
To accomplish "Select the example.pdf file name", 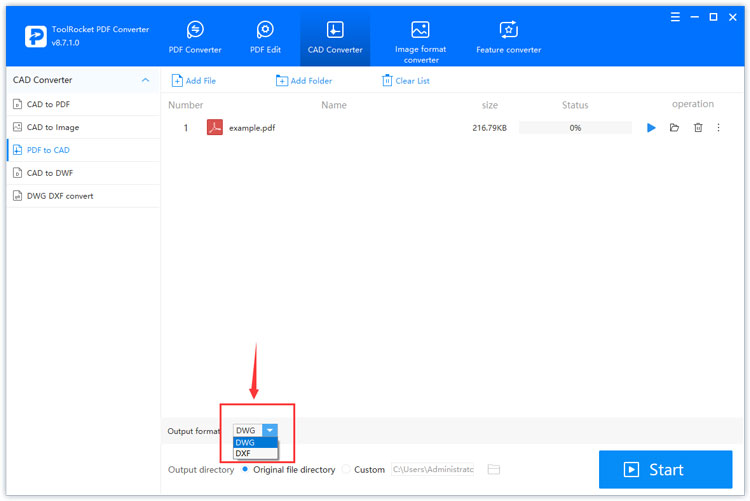I will tap(252, 128).
